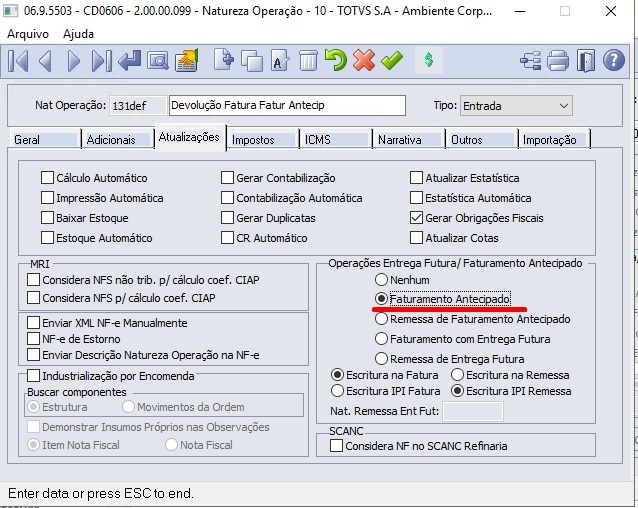The image size is (638, 508).
Task: Go to previous record arrow
Action: (46, 61)
